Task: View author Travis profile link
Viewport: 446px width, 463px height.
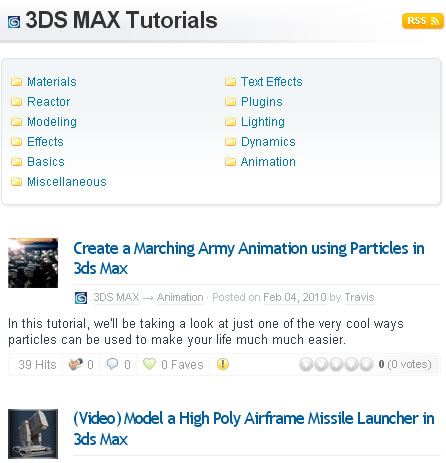Action: point(359,297)
